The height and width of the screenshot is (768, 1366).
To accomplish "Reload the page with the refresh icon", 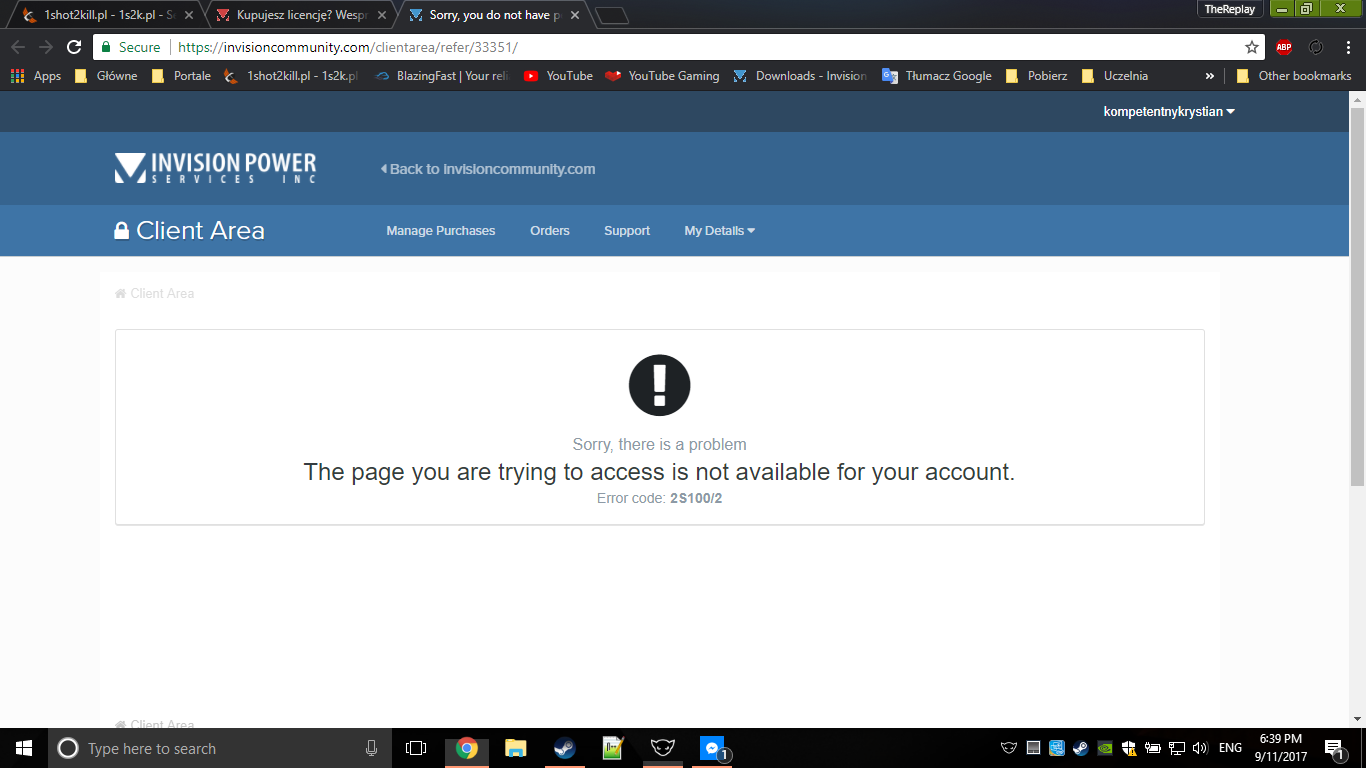I will (x=74, y=47).
